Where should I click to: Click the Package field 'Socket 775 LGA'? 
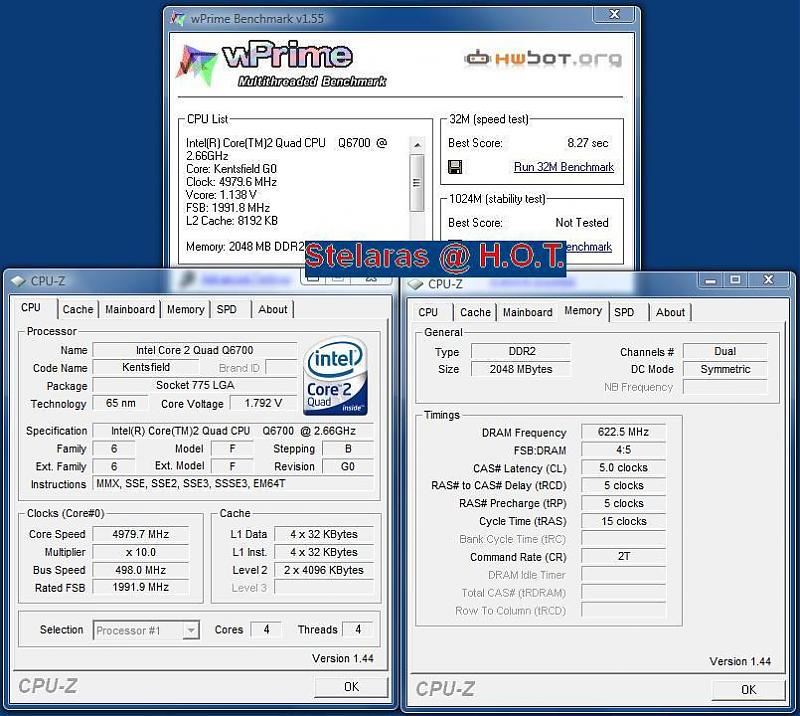(195, 385)
